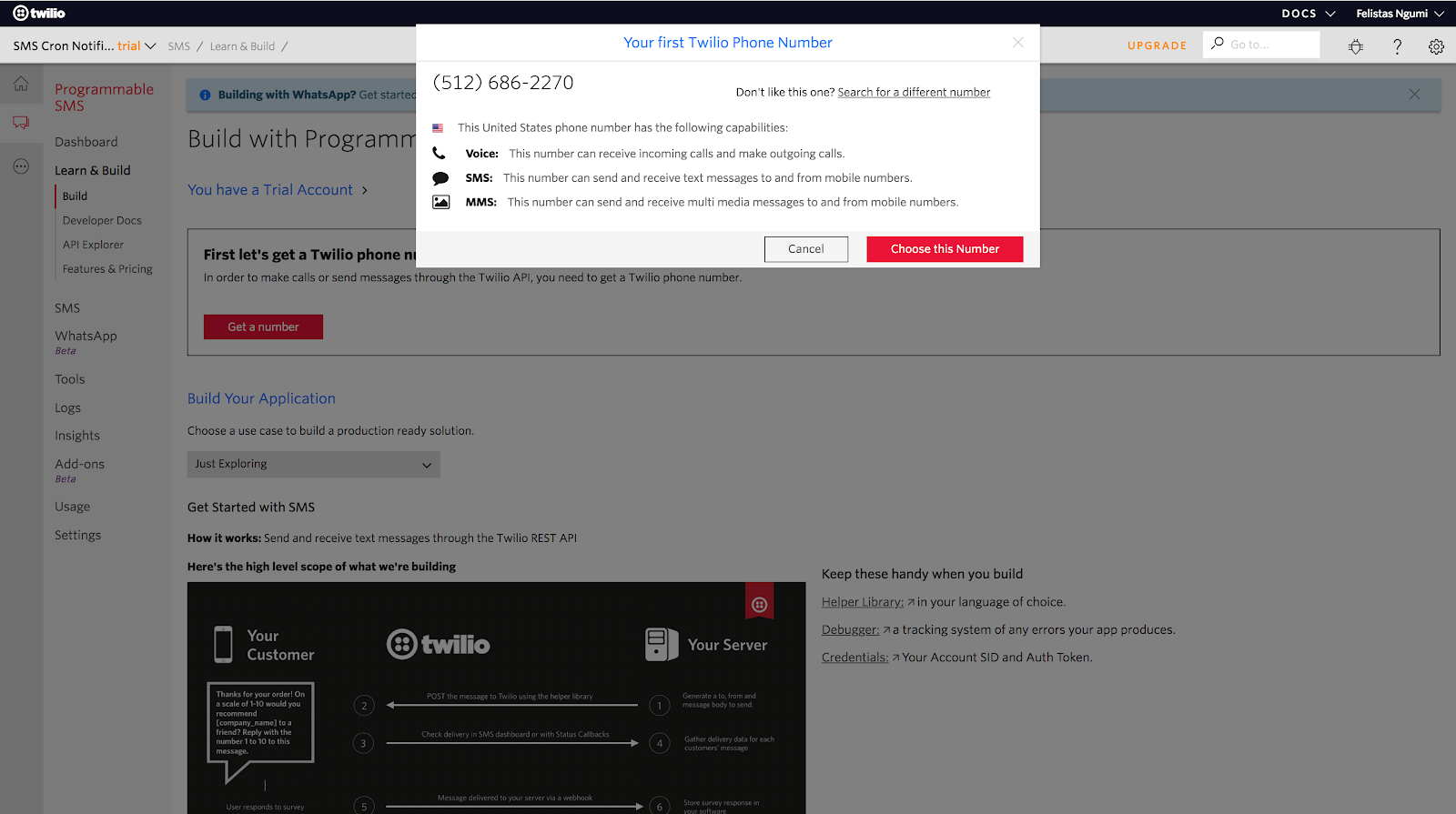Open Add-ons Beta in sidebar
Viewport: 1456px width, 814px height.
point(79,470)
